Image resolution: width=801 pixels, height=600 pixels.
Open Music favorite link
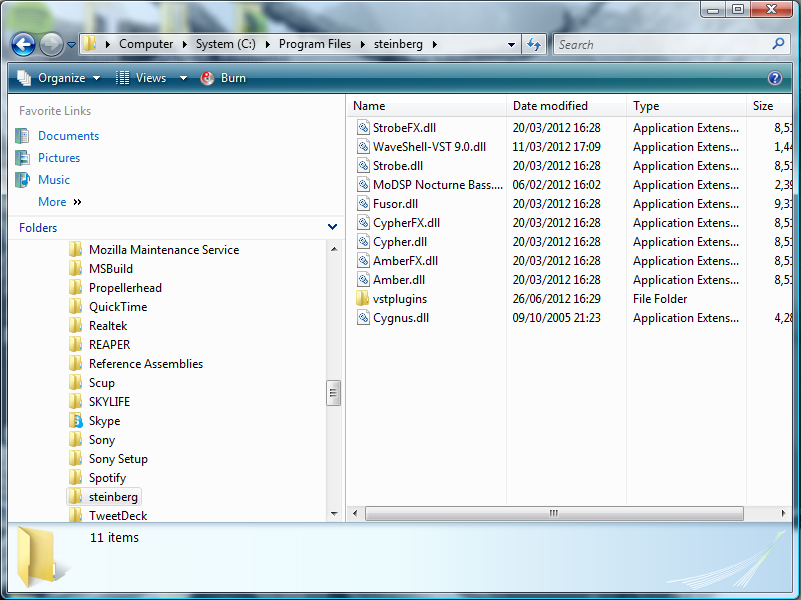(54, 180)
